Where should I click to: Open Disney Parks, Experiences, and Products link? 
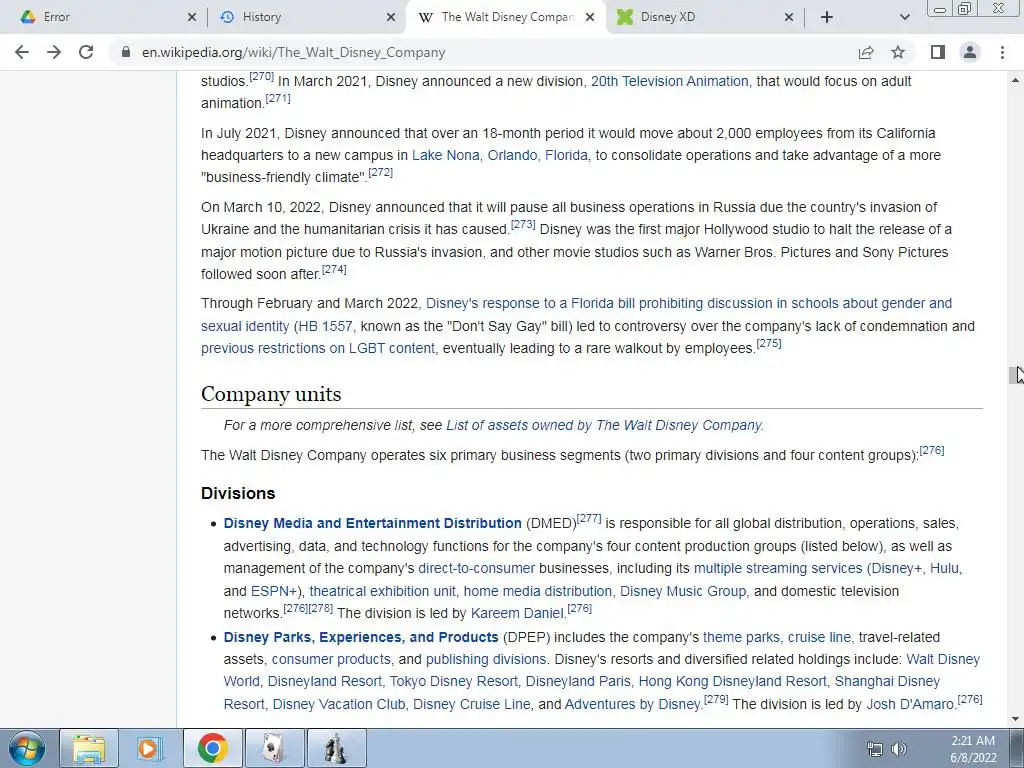361,637
